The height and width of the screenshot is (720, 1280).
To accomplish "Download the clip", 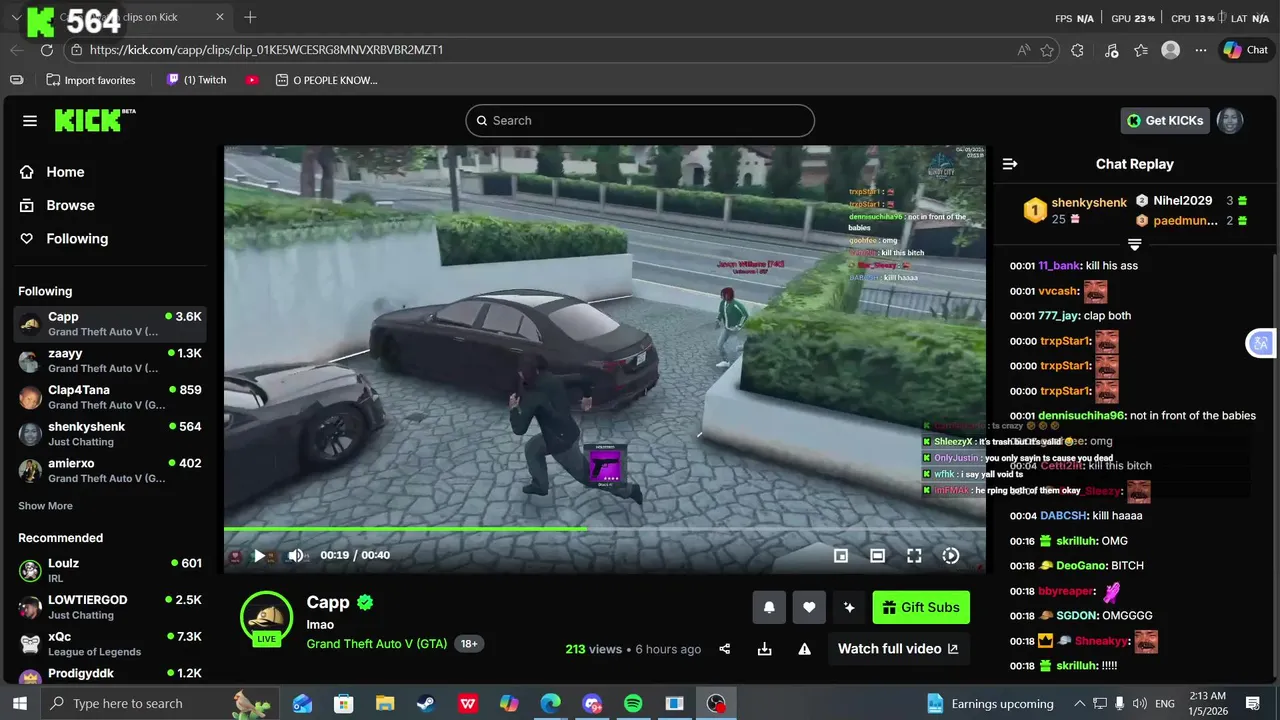I will point(765,649).
